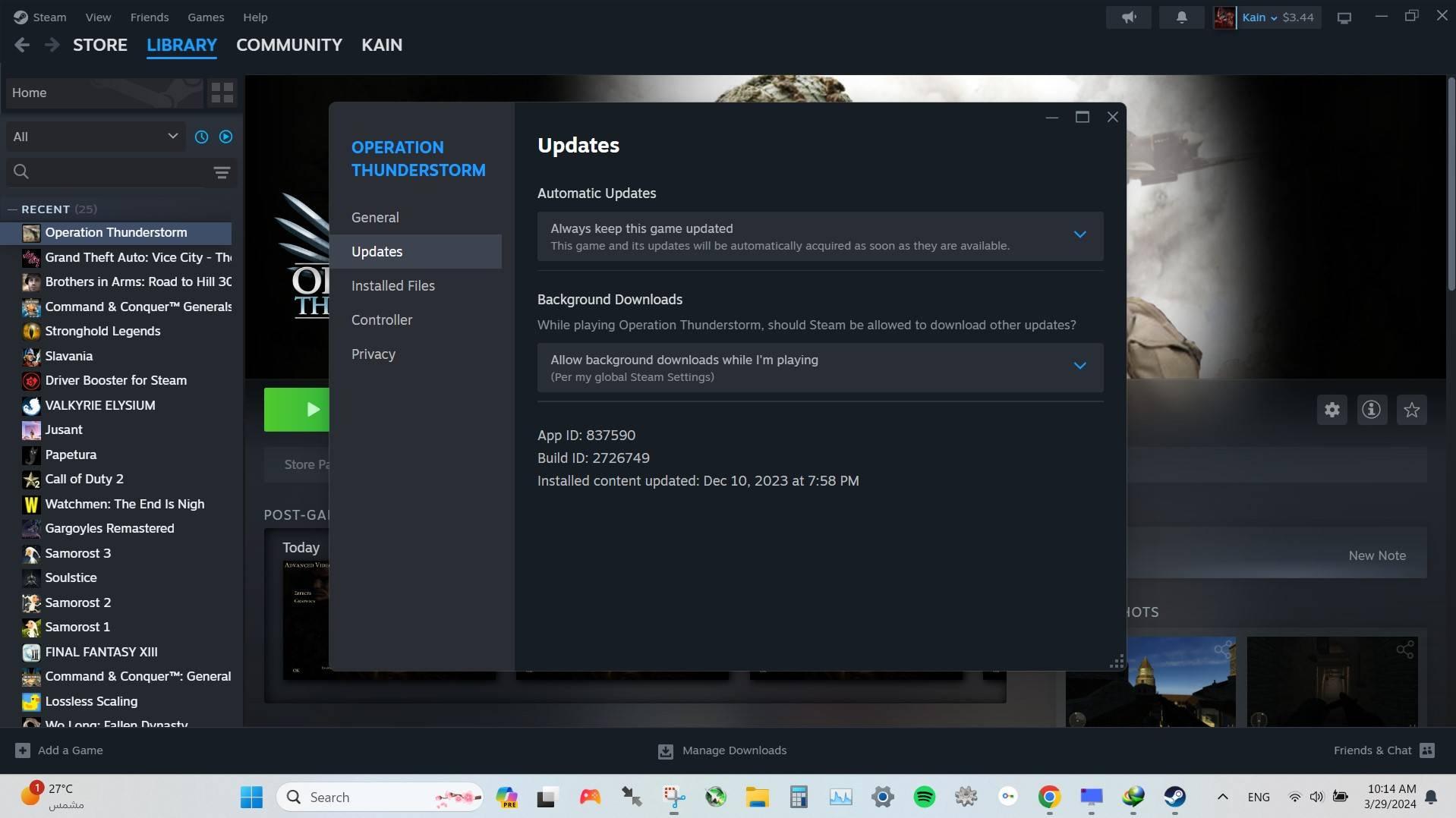Open the LIBRARY tab
1456x818 pixels.
click(181, 45)
